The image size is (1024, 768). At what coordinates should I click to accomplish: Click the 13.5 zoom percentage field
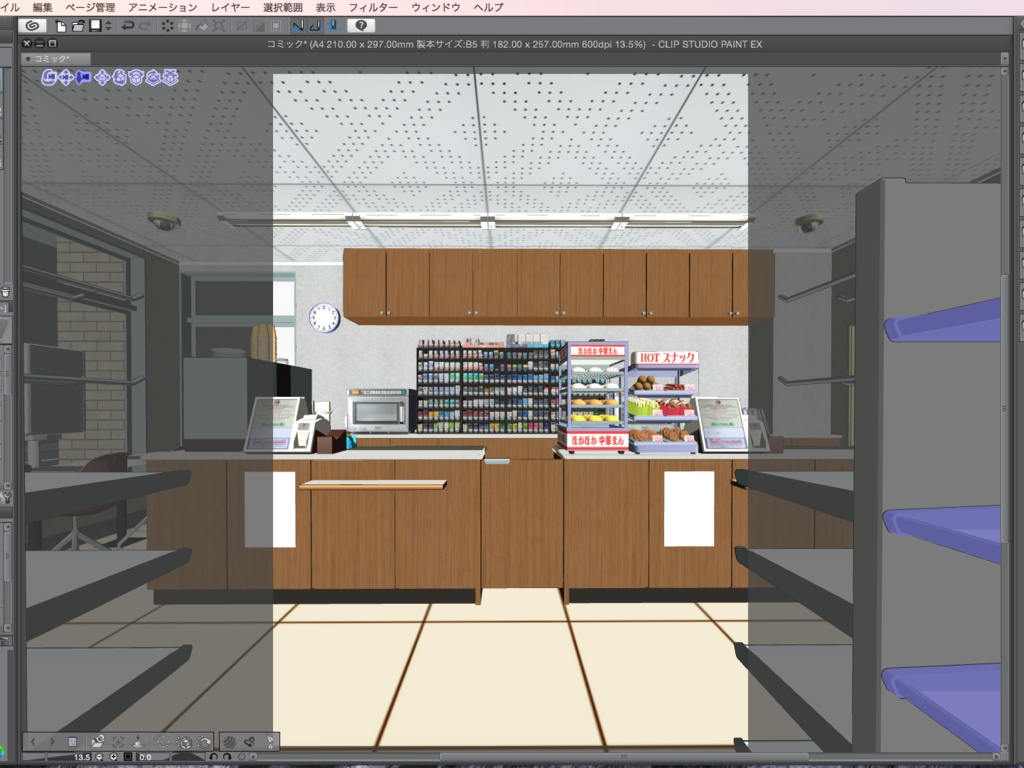pyautogui.click(x=82, y=757)
